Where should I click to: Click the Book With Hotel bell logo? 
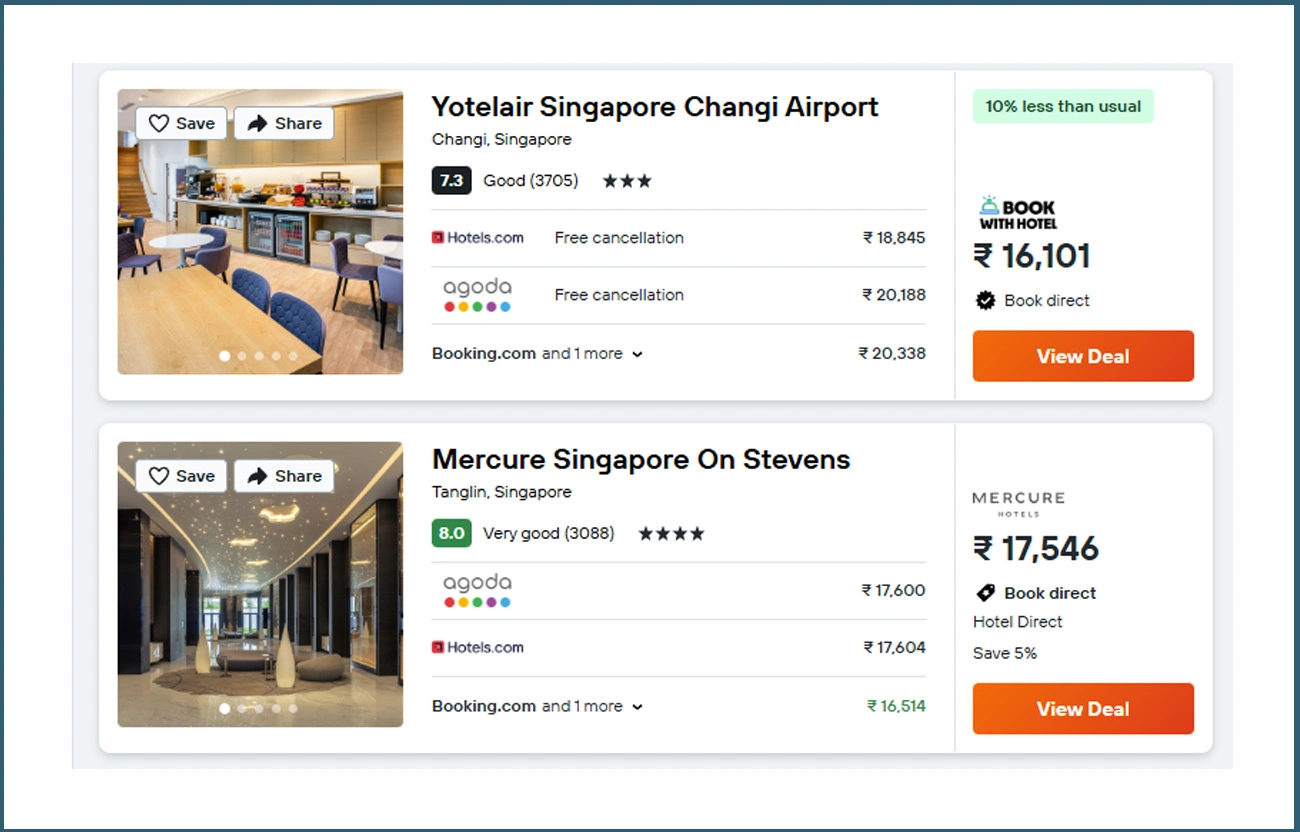1018,213
